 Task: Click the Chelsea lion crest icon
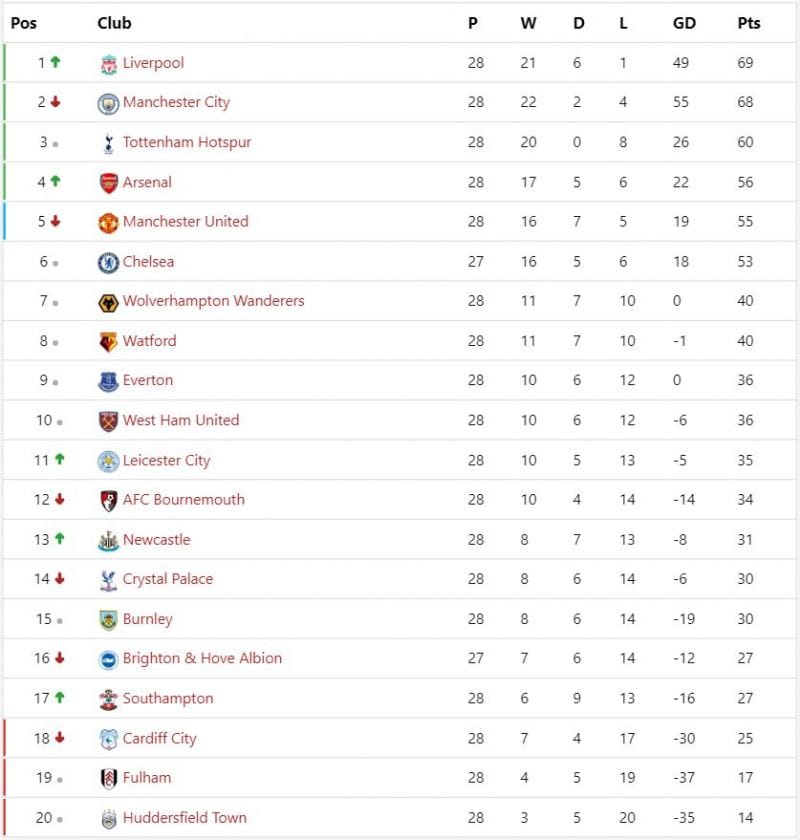(108, 262)
